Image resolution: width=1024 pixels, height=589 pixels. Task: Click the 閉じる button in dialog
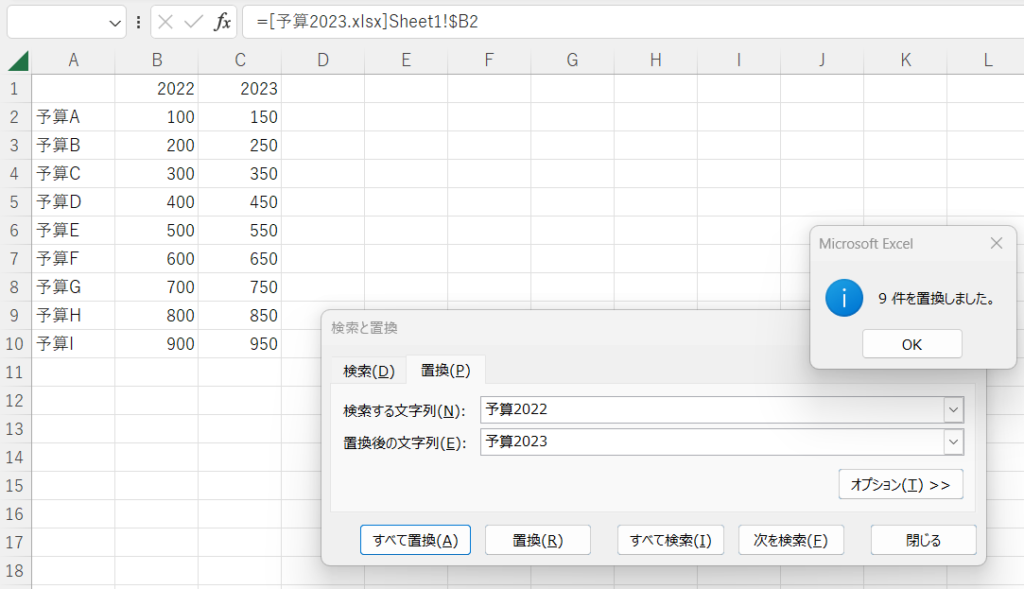(x=923, y=540)
